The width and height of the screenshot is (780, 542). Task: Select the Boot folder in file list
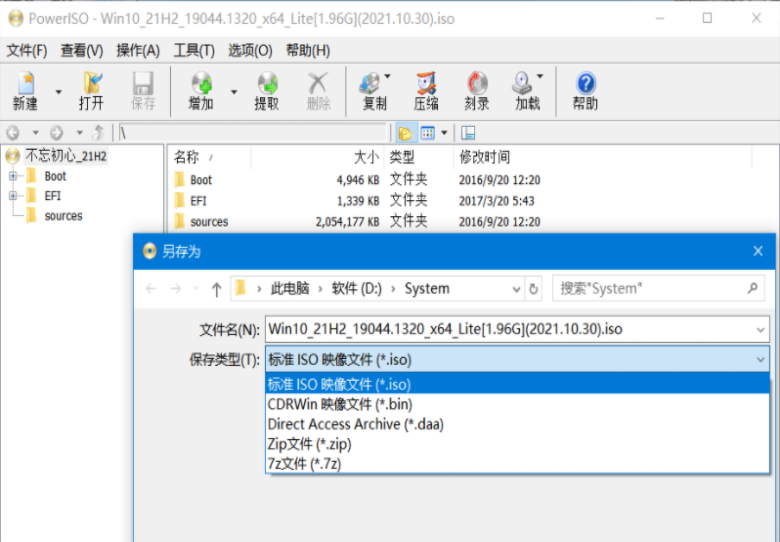tap(200, 180)
